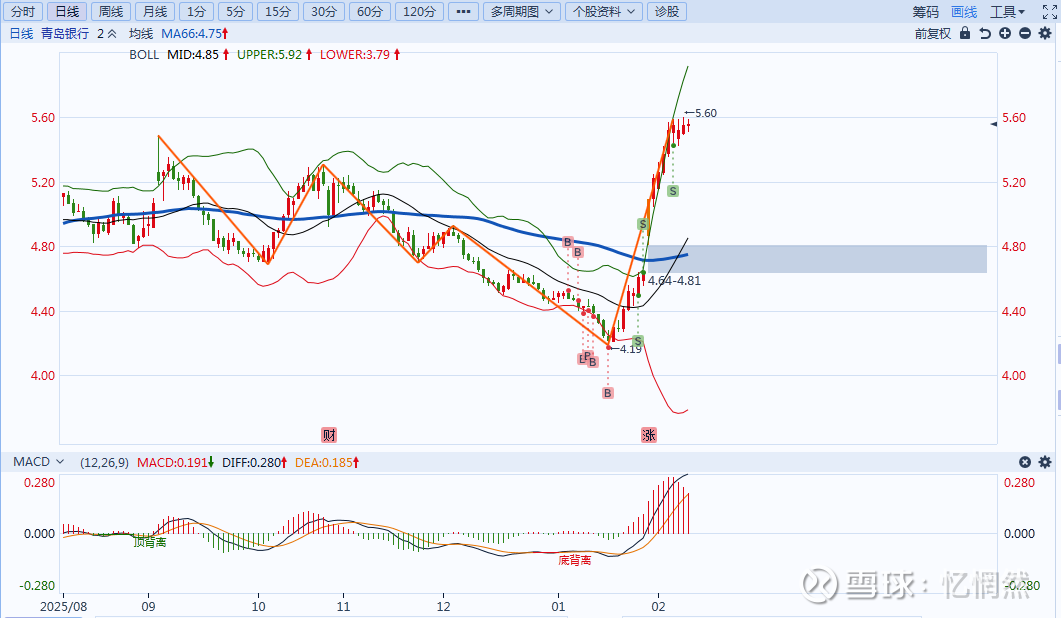Switch to the 分时 intraday tab
This screenshot has width=1061, height=618.
pos(22,12)
